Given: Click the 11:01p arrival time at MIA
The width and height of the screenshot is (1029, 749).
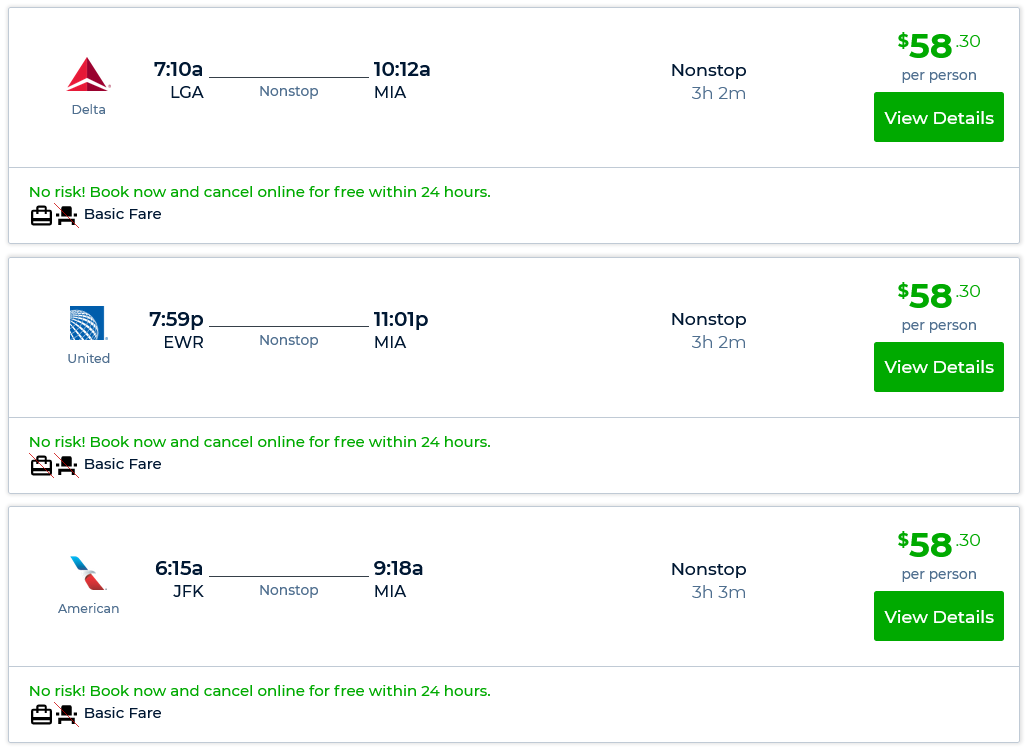Looking at the screenshot, I should pyautogui.click(x=400, y=320).
